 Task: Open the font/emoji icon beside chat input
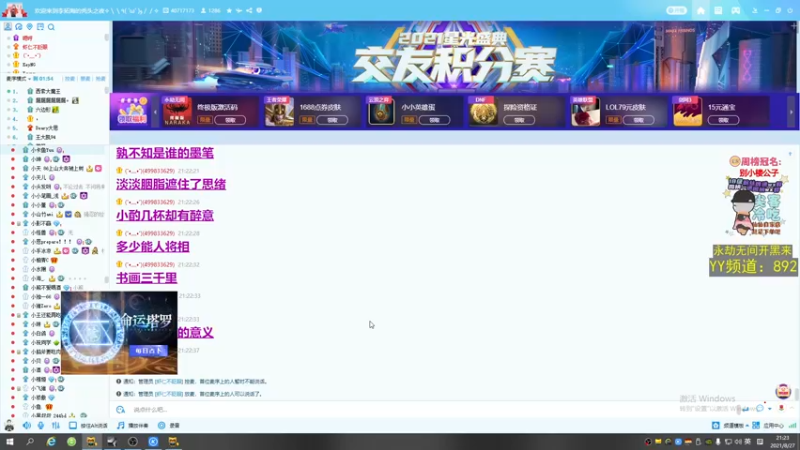120,410
